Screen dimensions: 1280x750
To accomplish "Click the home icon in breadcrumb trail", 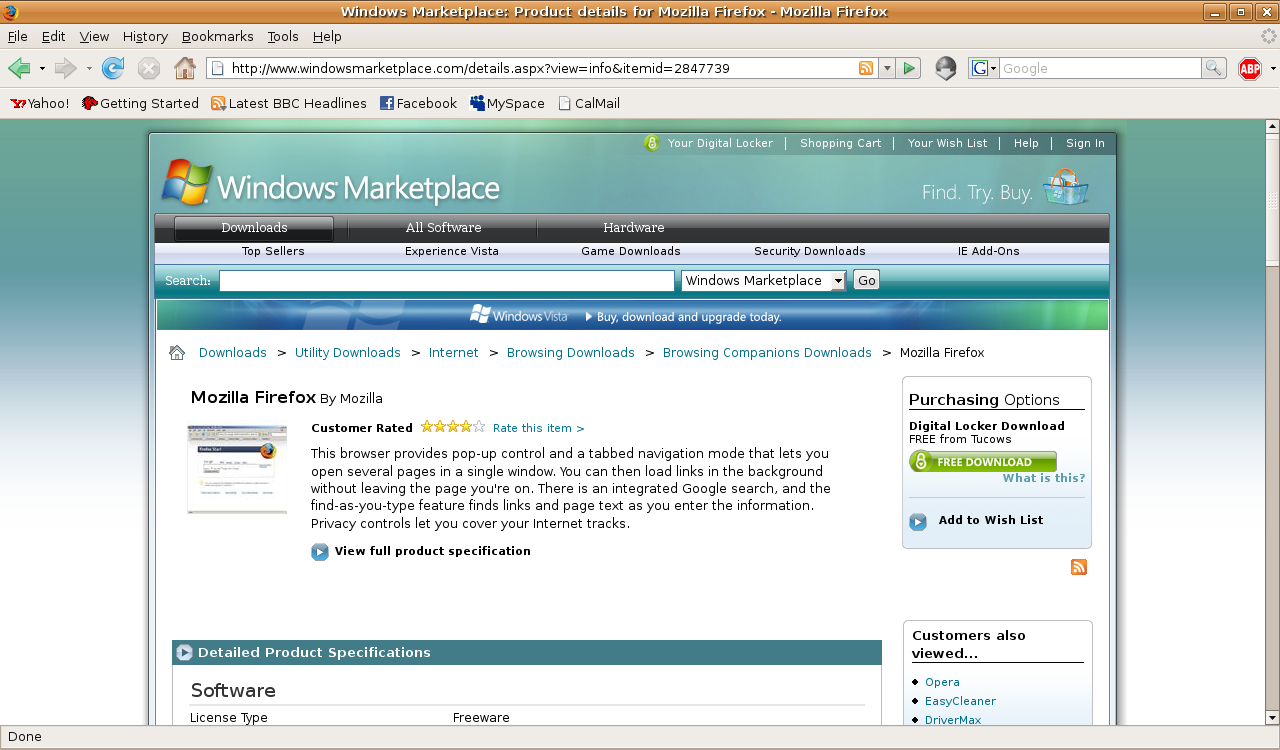I will pos(177,352).
